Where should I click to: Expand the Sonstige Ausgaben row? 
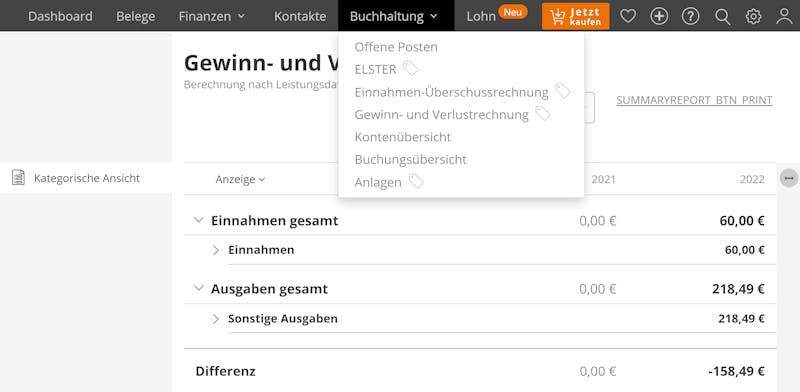coord(216,319)
